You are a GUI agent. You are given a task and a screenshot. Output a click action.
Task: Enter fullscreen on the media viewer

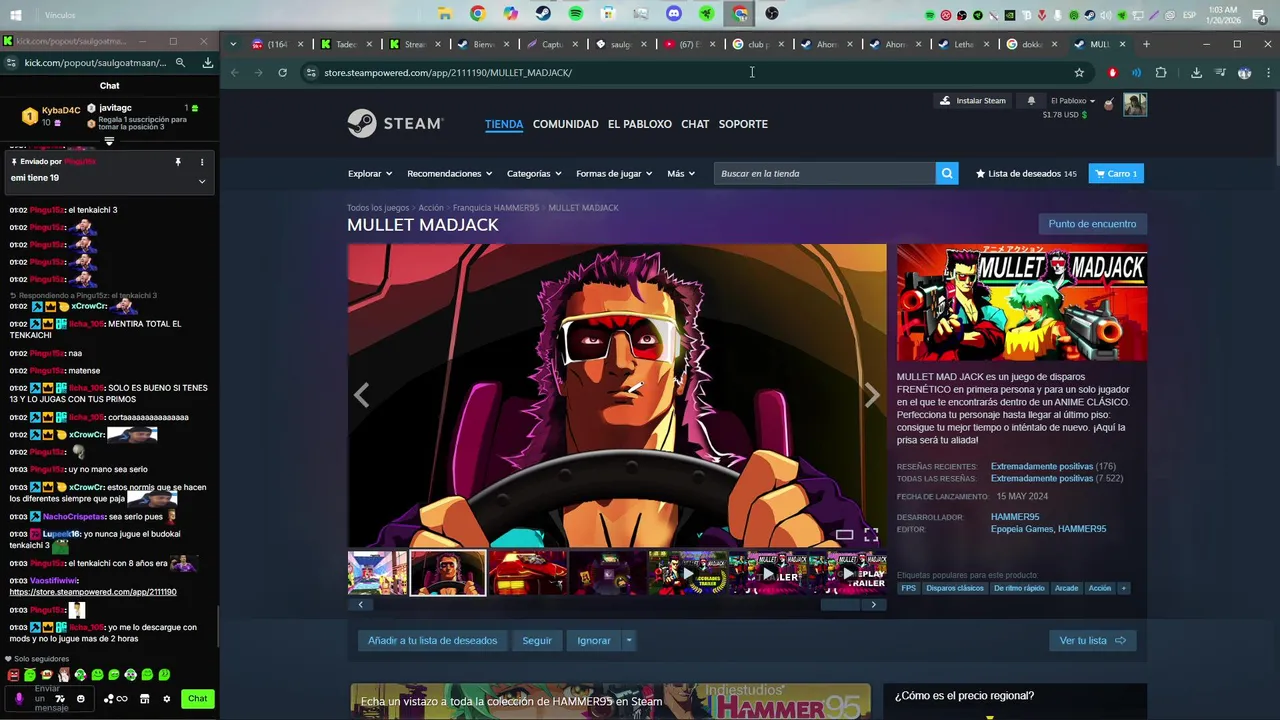871,535
